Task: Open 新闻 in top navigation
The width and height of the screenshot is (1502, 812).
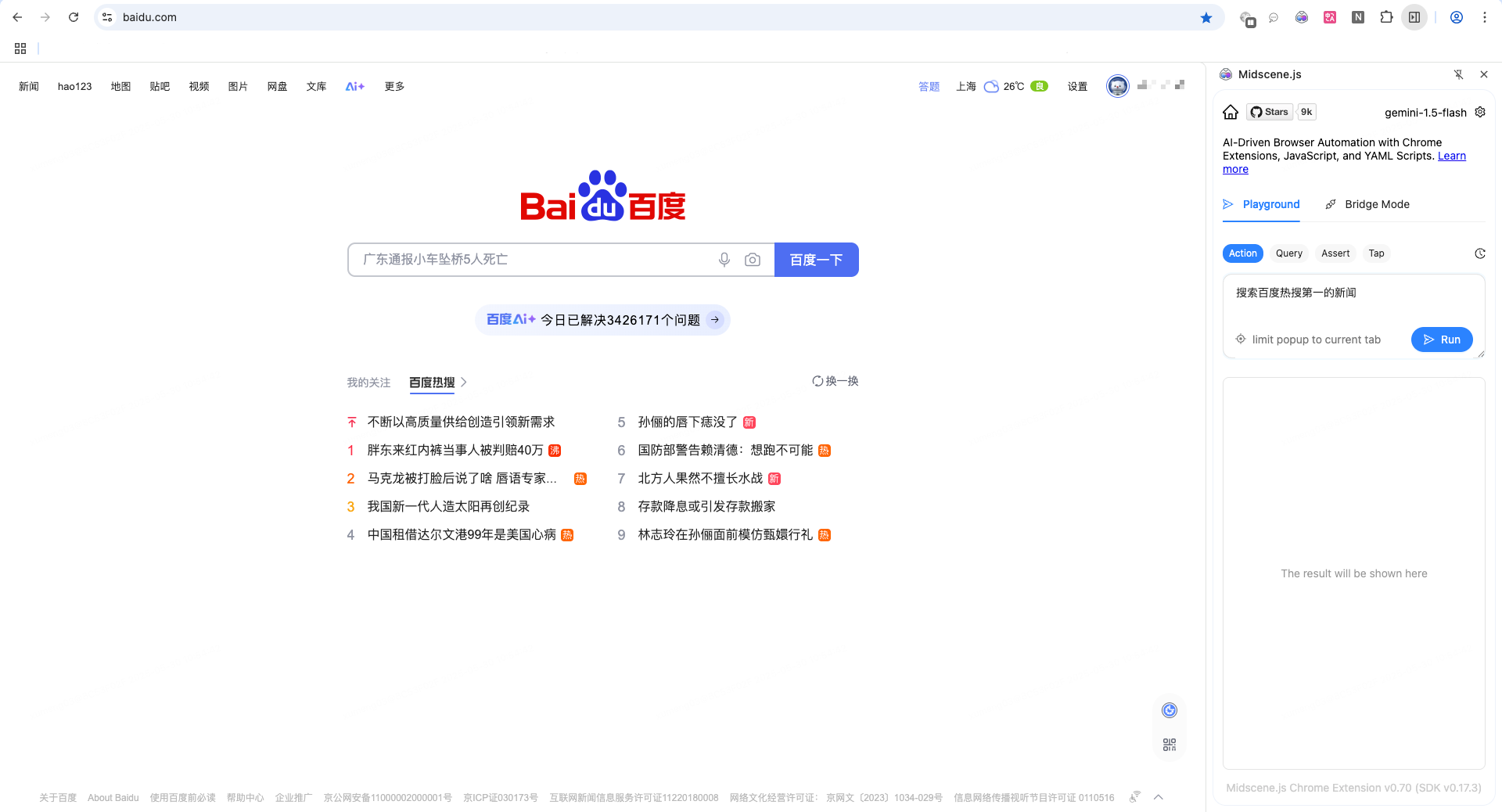Action: pos(29,86)
